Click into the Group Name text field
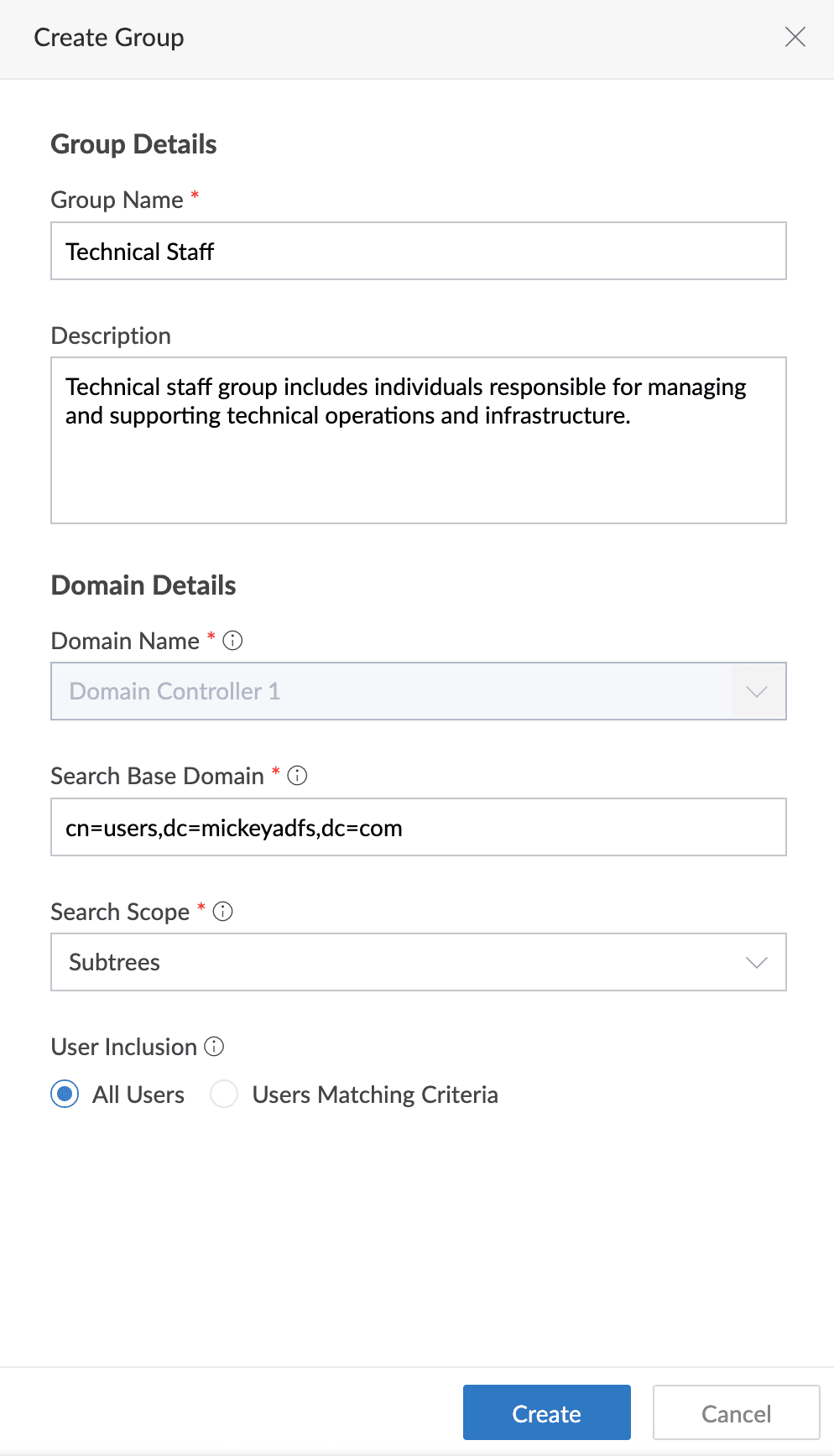This screenshot has height=1456, width=834. point(418,251)
